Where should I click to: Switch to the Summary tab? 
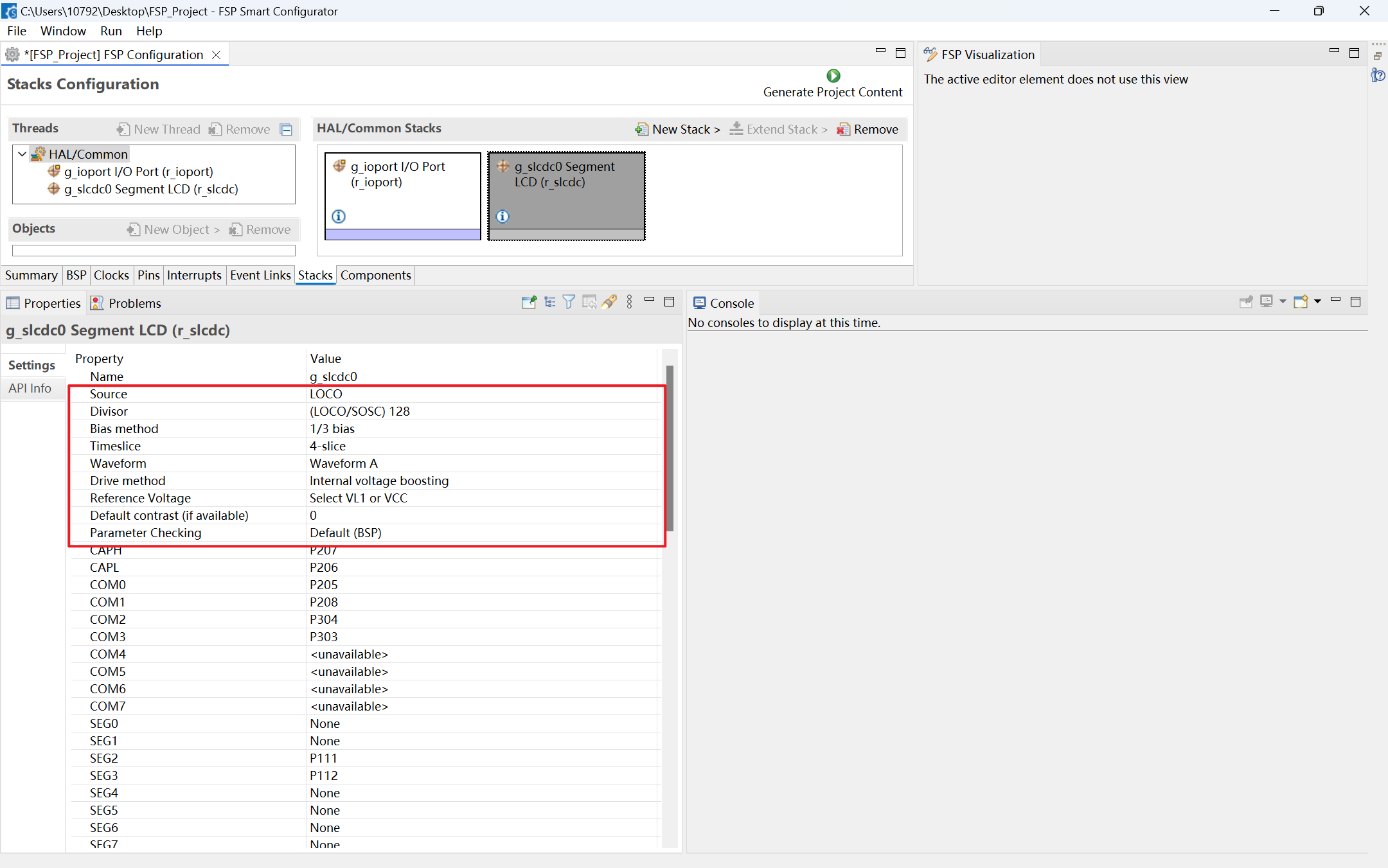(31, 275)
